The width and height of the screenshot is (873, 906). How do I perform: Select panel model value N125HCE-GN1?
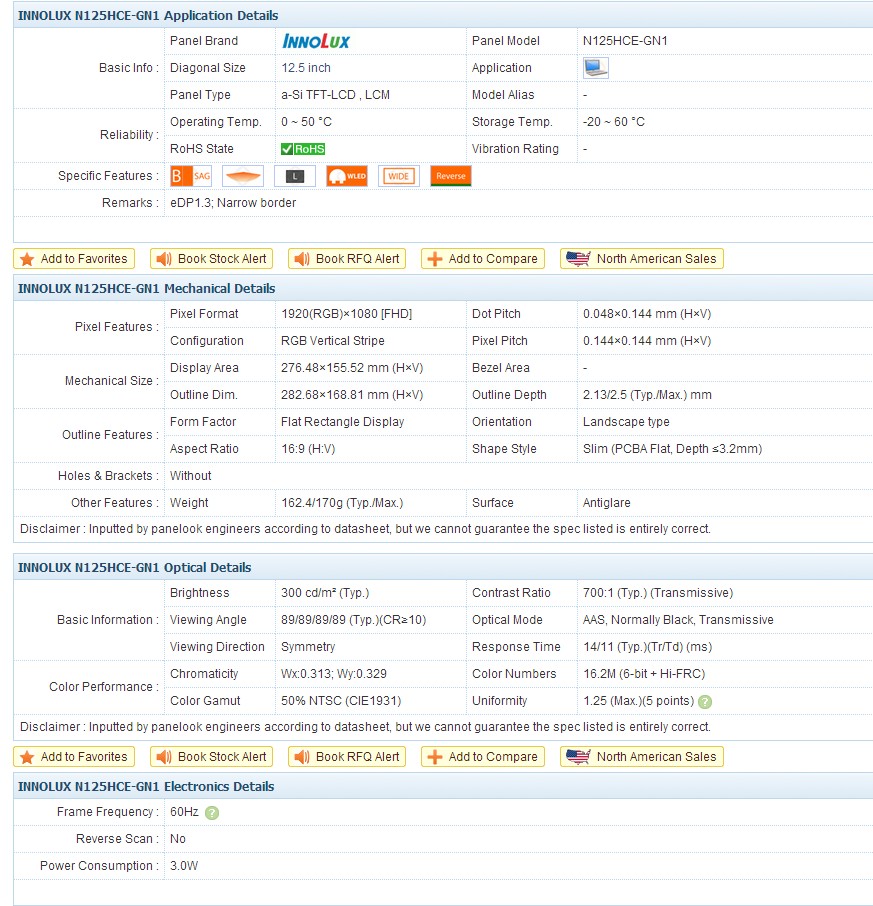[x=625, y=41]
